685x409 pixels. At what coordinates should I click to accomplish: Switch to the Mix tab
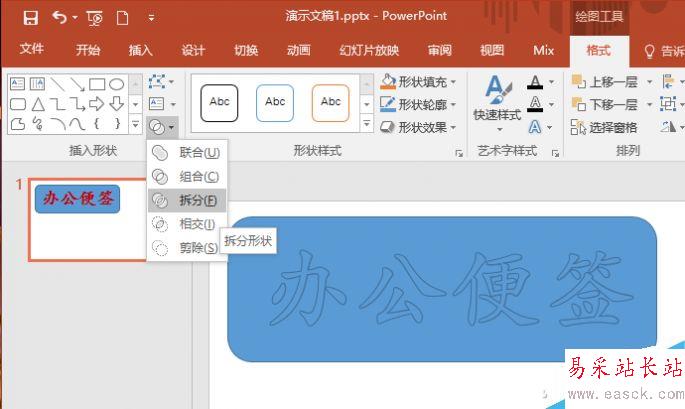(543, 50)
